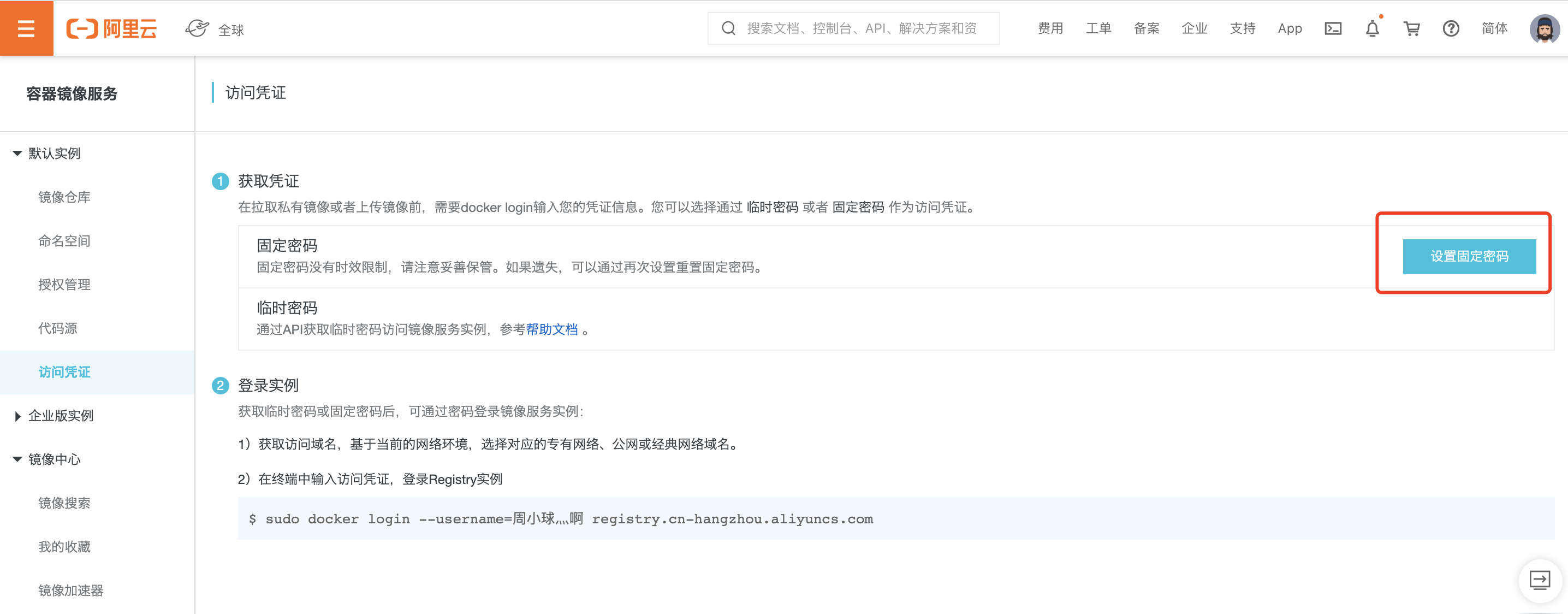Collapse the 镜像中心 section
Screen dimensions: 1568x614
54,459
